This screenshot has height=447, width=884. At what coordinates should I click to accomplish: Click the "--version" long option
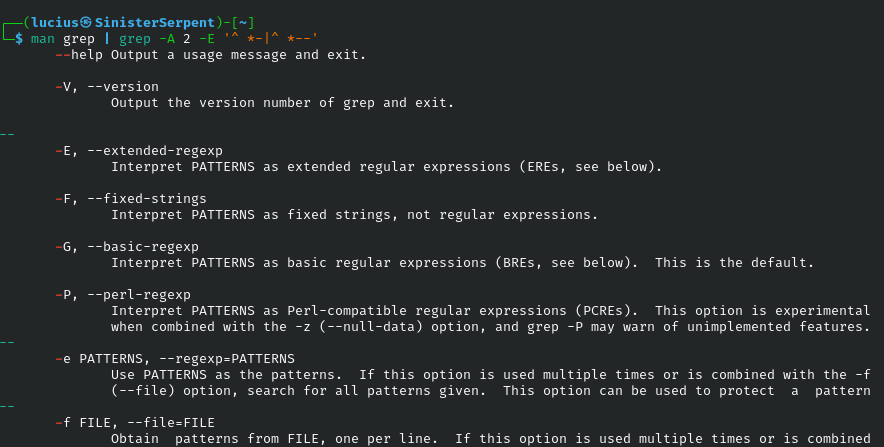(123, 86)
